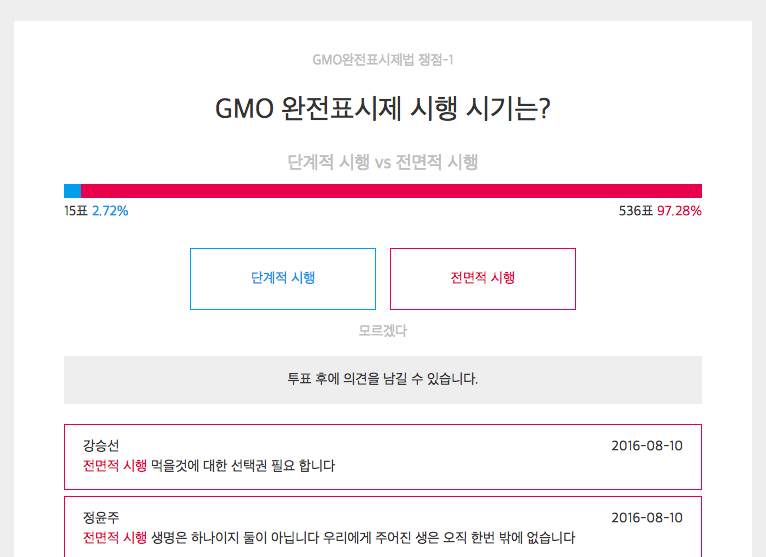Click the commenter name 정윤주
The image size is (766, 557).
tap(101, 518)
